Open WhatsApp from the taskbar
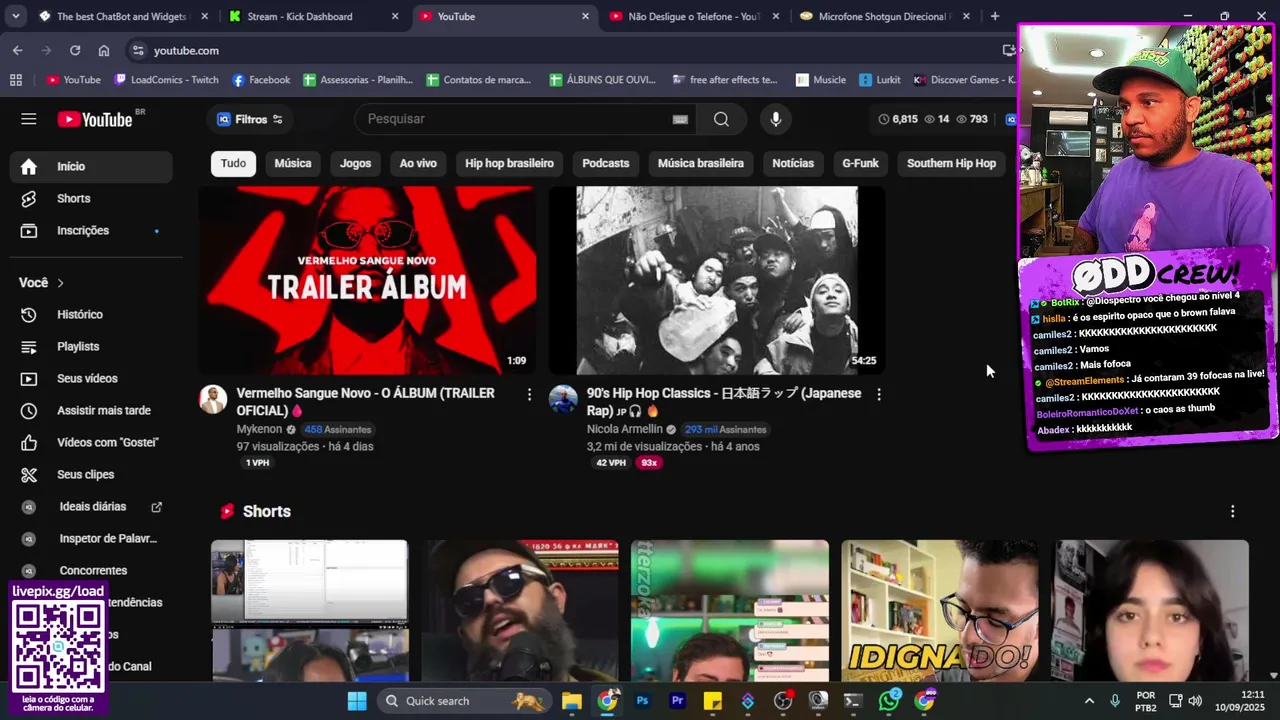Screen dimensions: 1280x720 pyautogui.click(x=889, y=701)
